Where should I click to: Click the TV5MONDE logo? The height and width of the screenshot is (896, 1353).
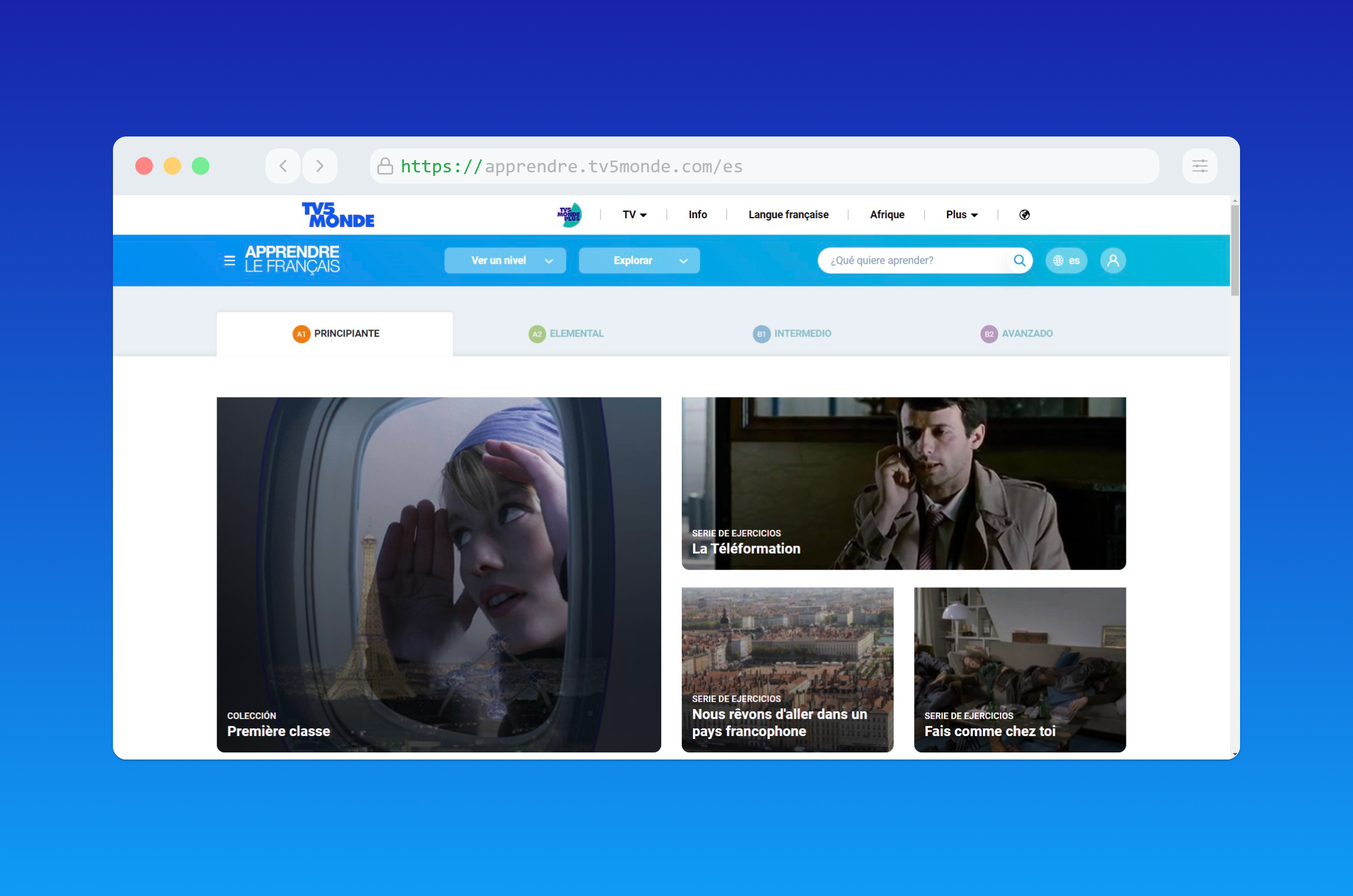[x=338, y=215]
